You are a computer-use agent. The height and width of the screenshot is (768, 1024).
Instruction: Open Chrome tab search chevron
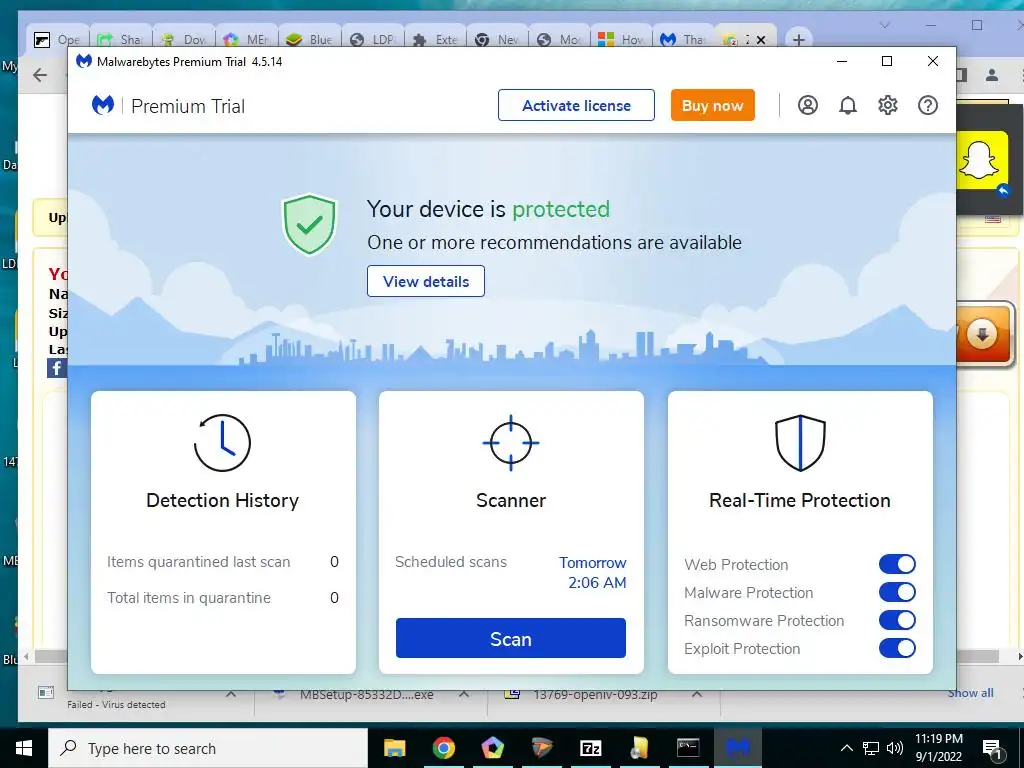click(x=885, y=25)
